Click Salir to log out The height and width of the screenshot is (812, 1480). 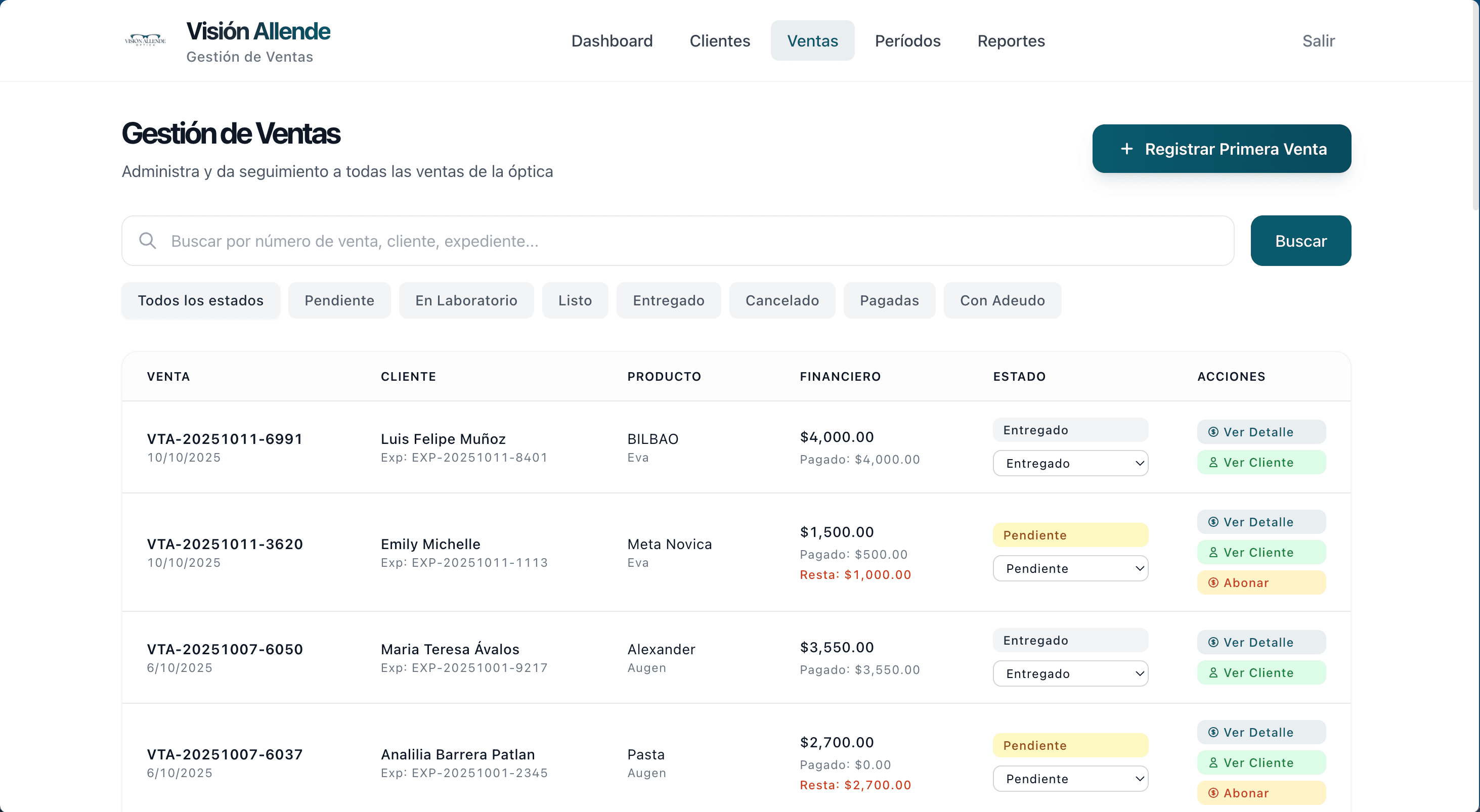tap(1319, 40)
